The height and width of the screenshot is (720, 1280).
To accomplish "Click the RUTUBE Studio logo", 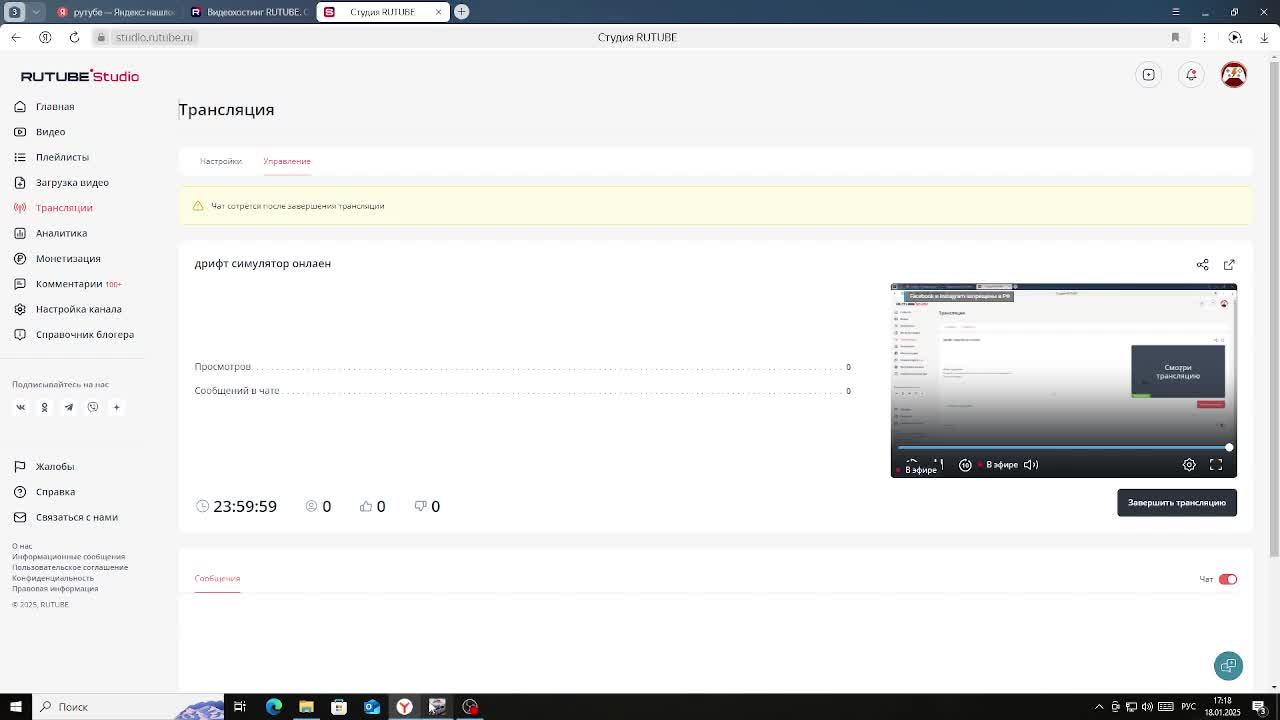I will point(80,76).
